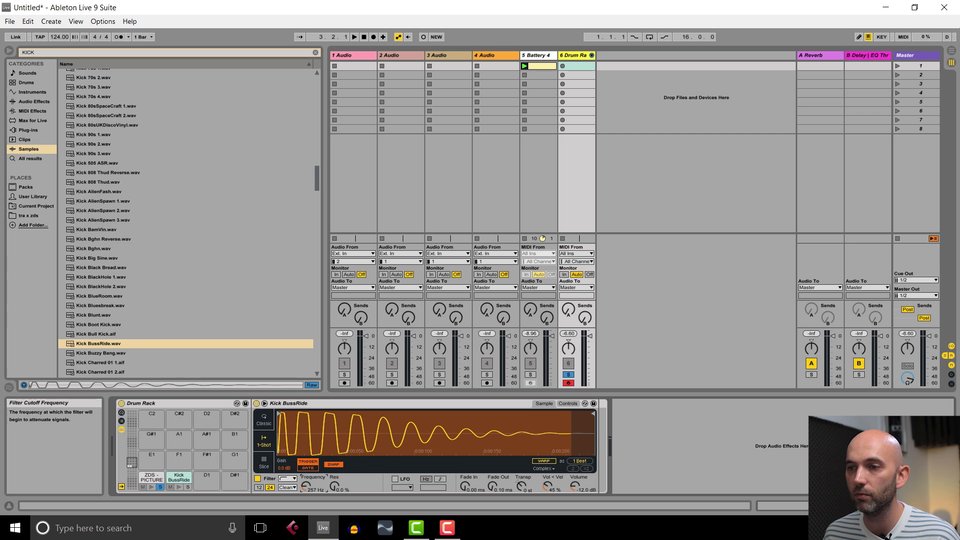960x540 pixels.
Task: Launch the clip in Battery 4 track
Action: [x=524, y=66]
